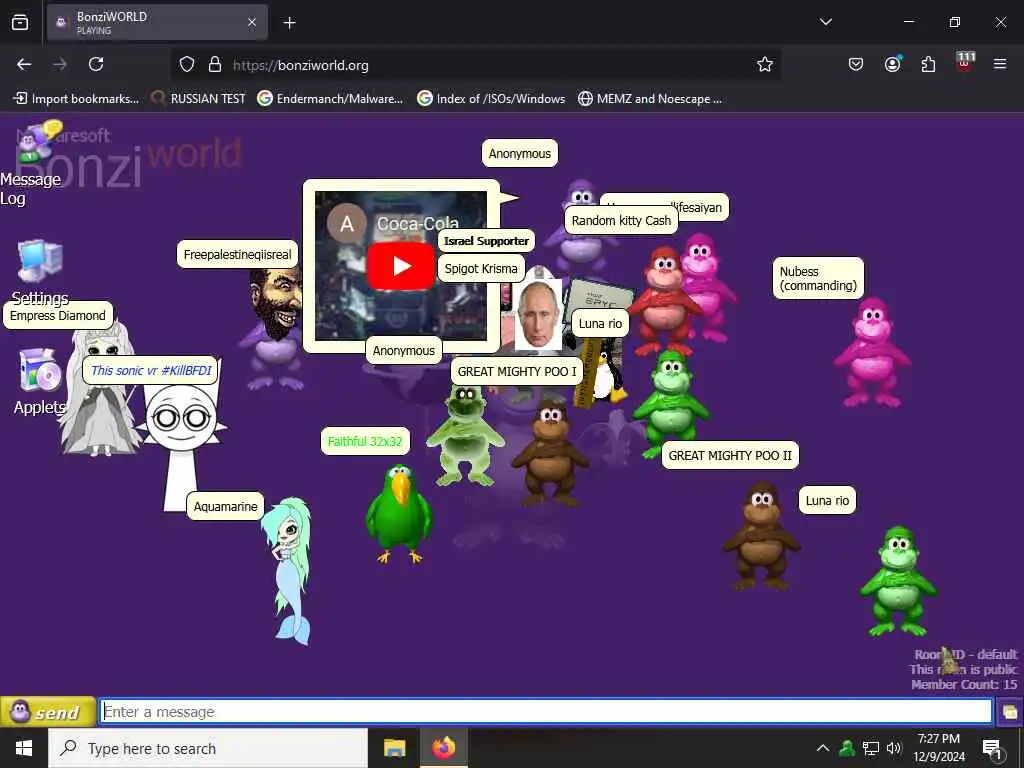Image resolution: width=1024 pixels, height=768 pixels.
Task: Click the Random kitty Cash name tag
Action: pos(621,220)
